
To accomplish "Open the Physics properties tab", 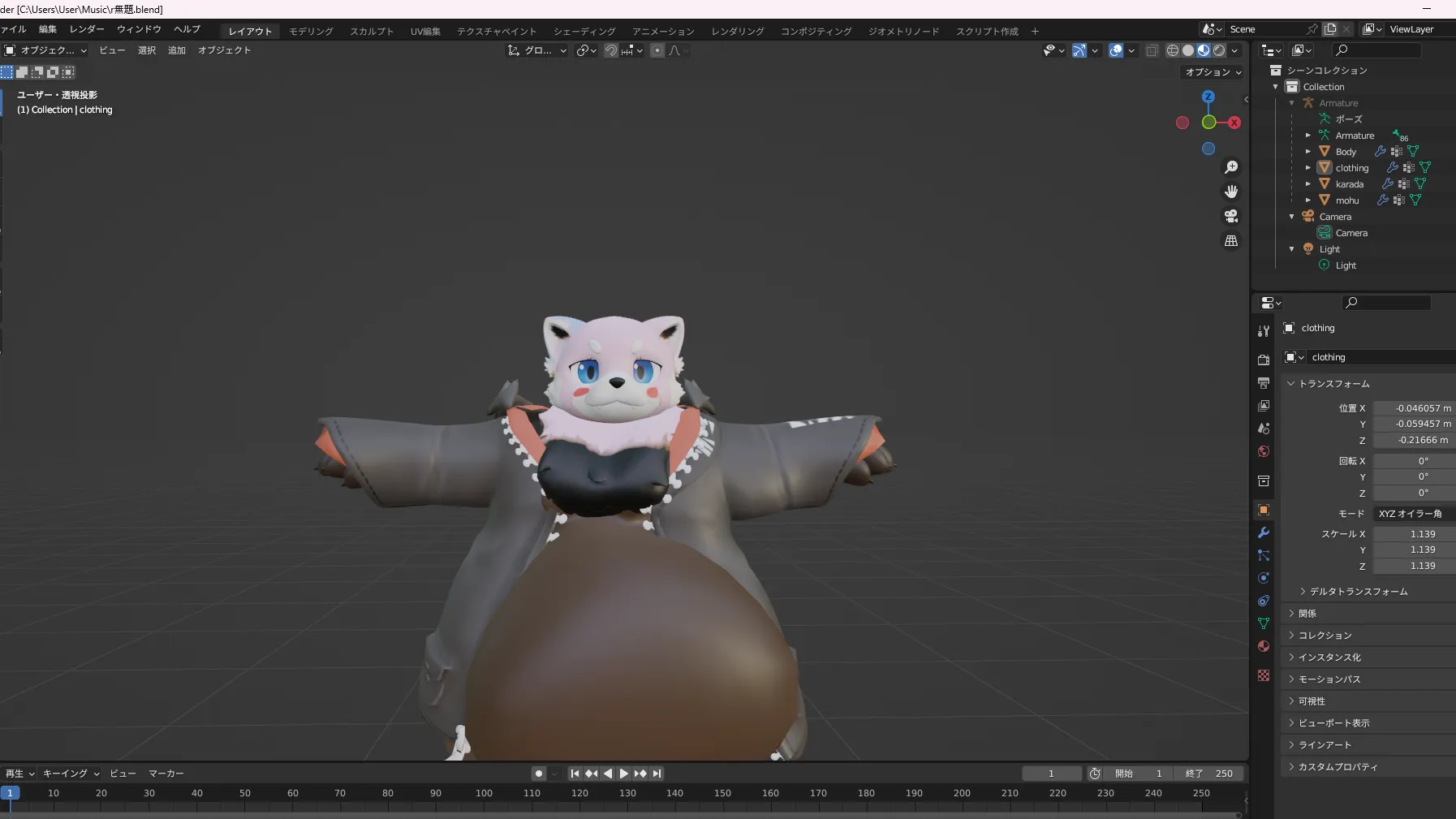I will point(1264,579).
